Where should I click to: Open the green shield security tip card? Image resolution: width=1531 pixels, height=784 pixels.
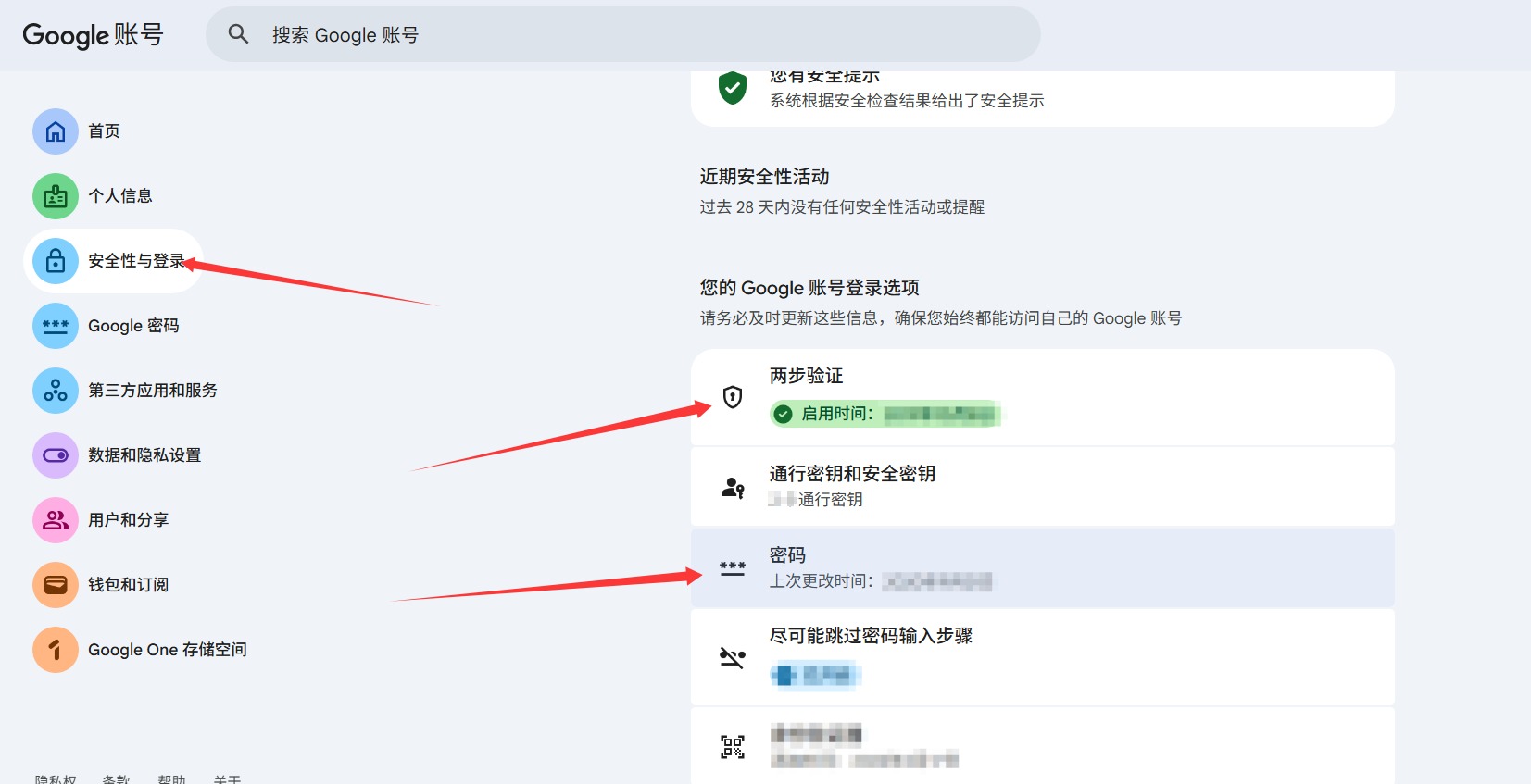point(1042,93)
